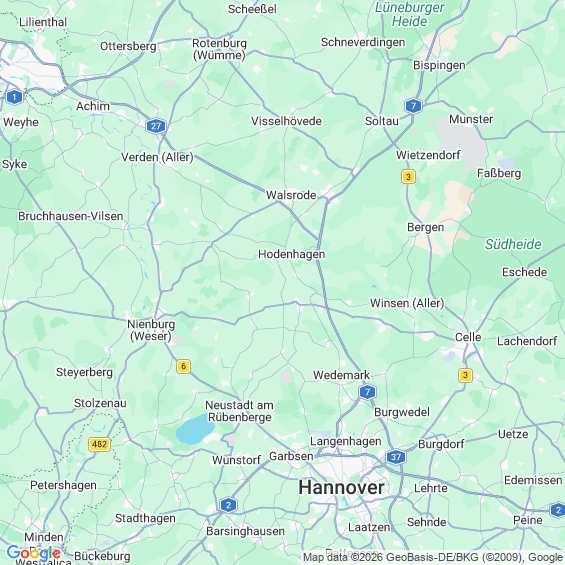Click the Lüneburger Heide region label
Viewport: 565px width, 565px height.
(x=410, y=14)
